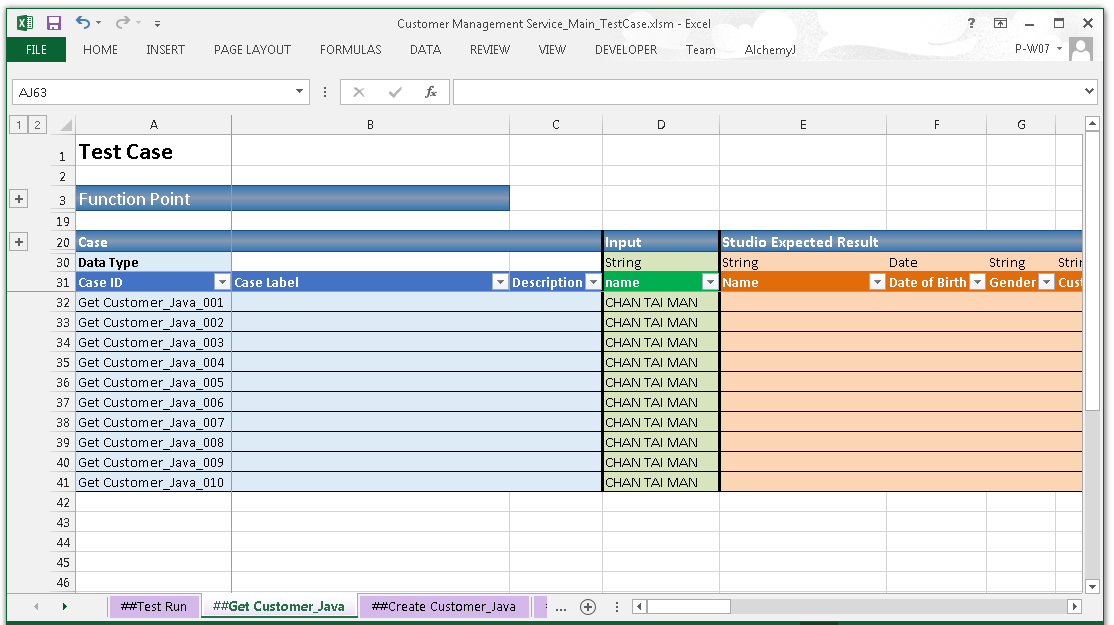The image size is (1114, 625).
Task: Expand the grouped rows at Function Point
Action: tap(18, 199)
